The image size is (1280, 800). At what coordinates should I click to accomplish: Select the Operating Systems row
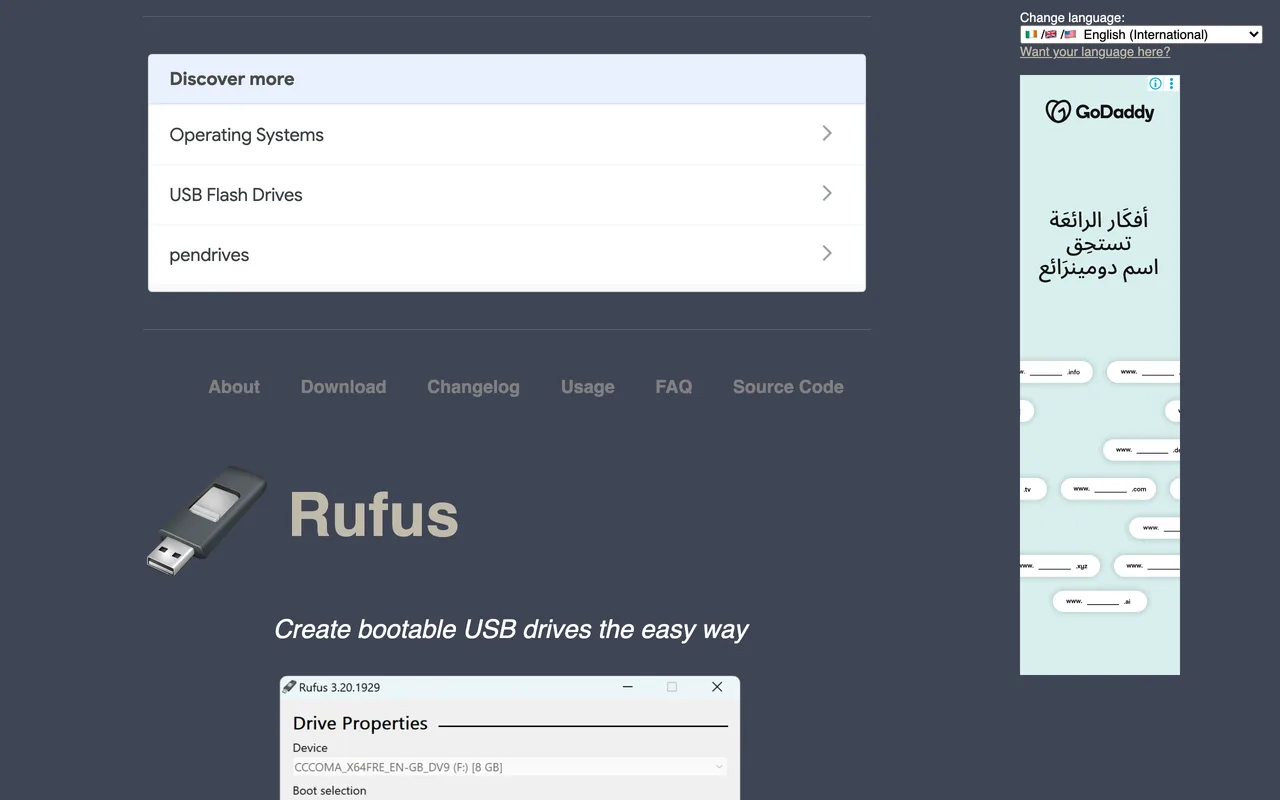click(x=507, y=135)
